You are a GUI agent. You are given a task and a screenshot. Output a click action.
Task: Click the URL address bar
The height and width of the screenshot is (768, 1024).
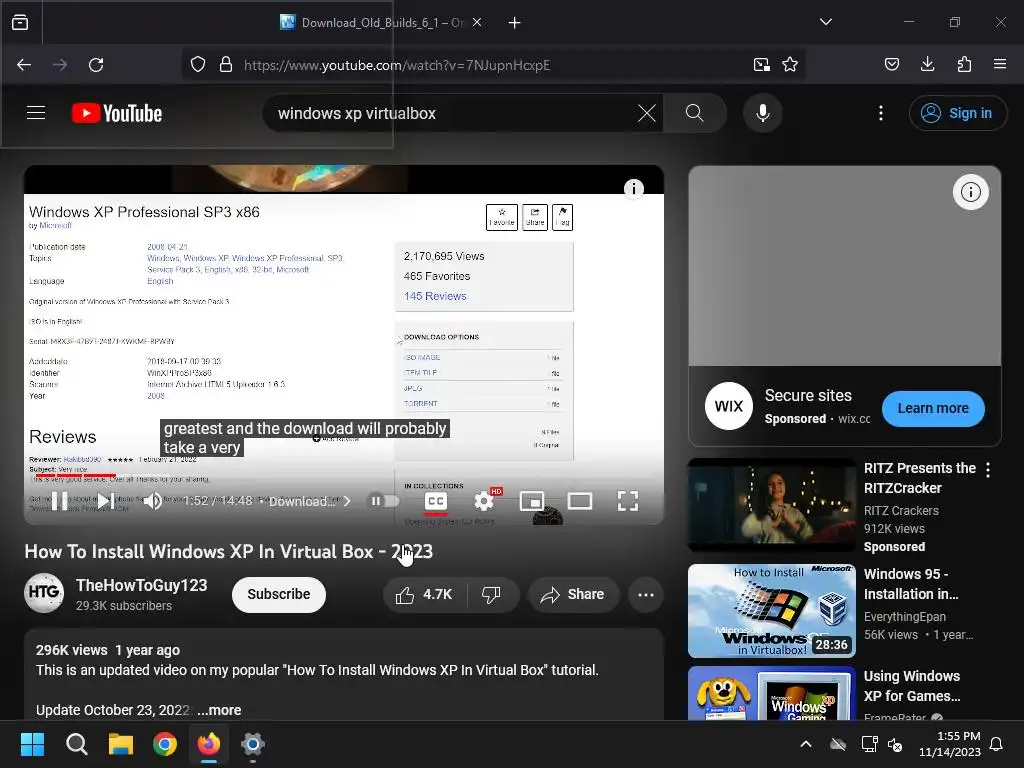[x=494, y=65]
